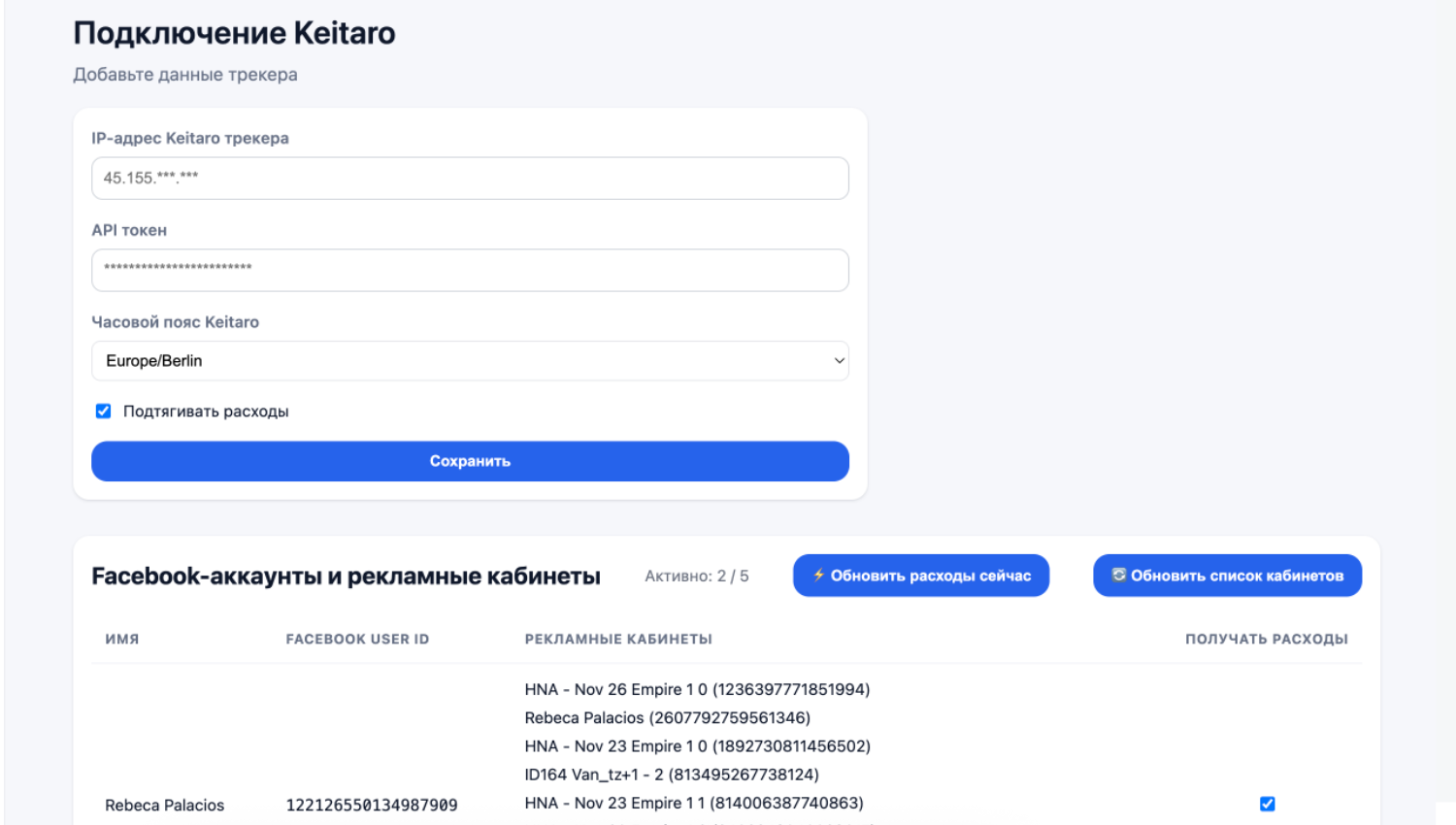This screenshot has height=825, width=1456.
Task: Click the Facebook user ID 122126550134987909
Action: [372, 805]
